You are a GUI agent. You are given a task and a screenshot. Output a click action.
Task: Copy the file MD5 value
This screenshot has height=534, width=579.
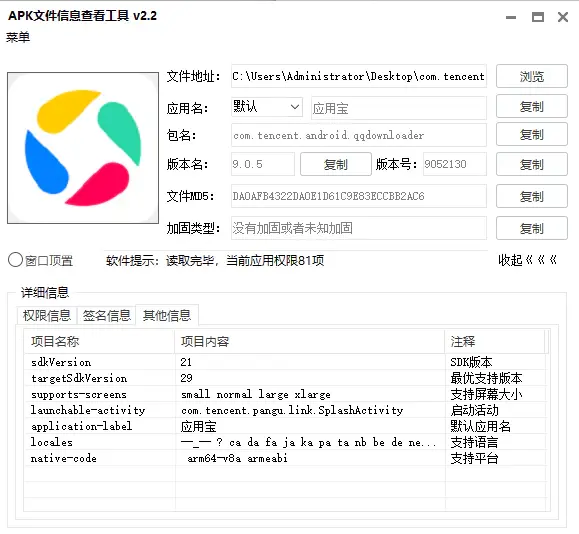[x=532, y=196]
